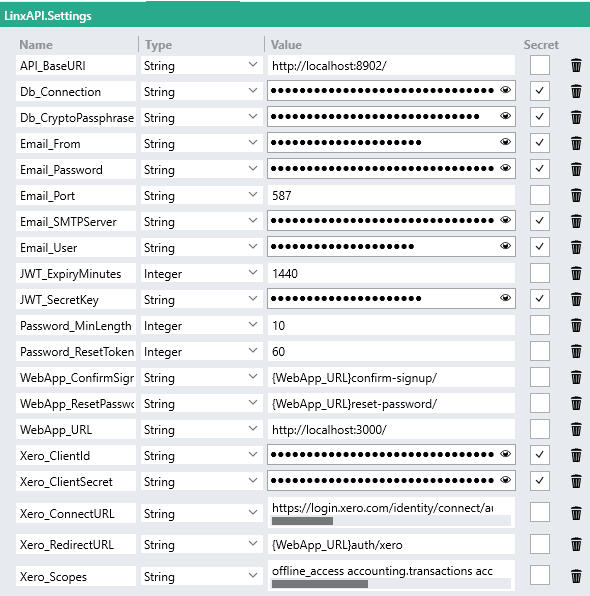This screenshot has height=596, width=590.
Task: Delete the Email_Password setting row
Action: (576, 169)
